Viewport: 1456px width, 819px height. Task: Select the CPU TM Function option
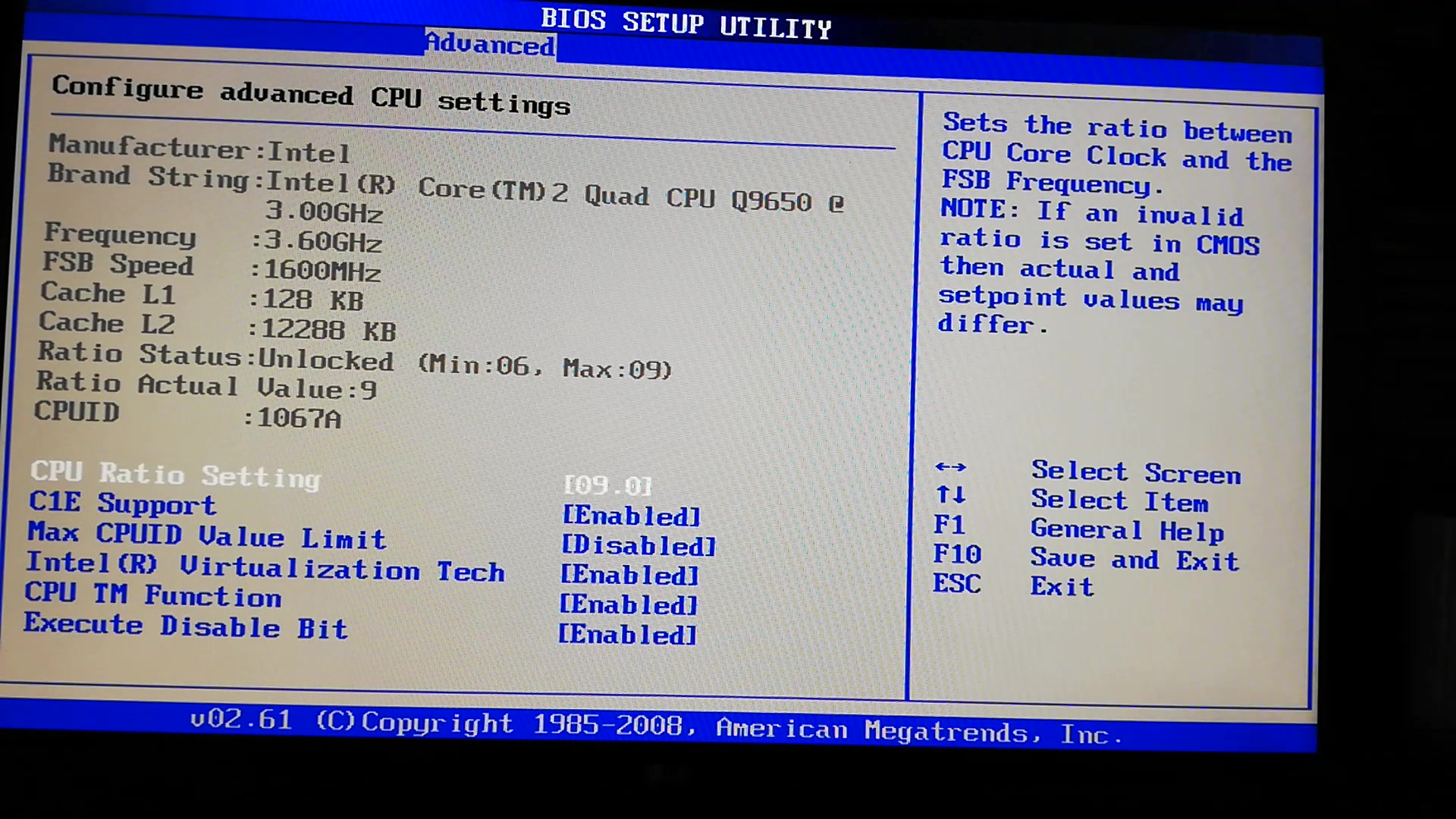153,595
